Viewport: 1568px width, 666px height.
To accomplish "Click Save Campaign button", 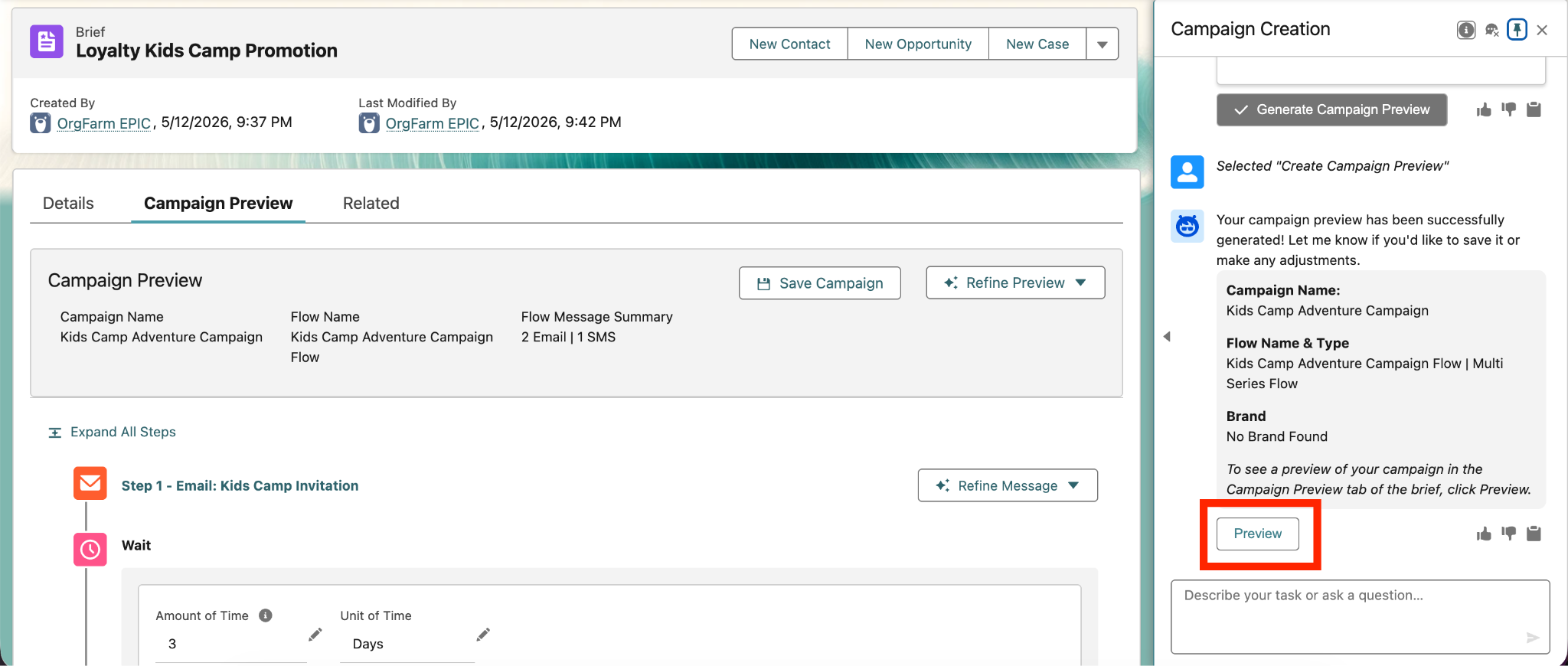I will click(820, 283).
